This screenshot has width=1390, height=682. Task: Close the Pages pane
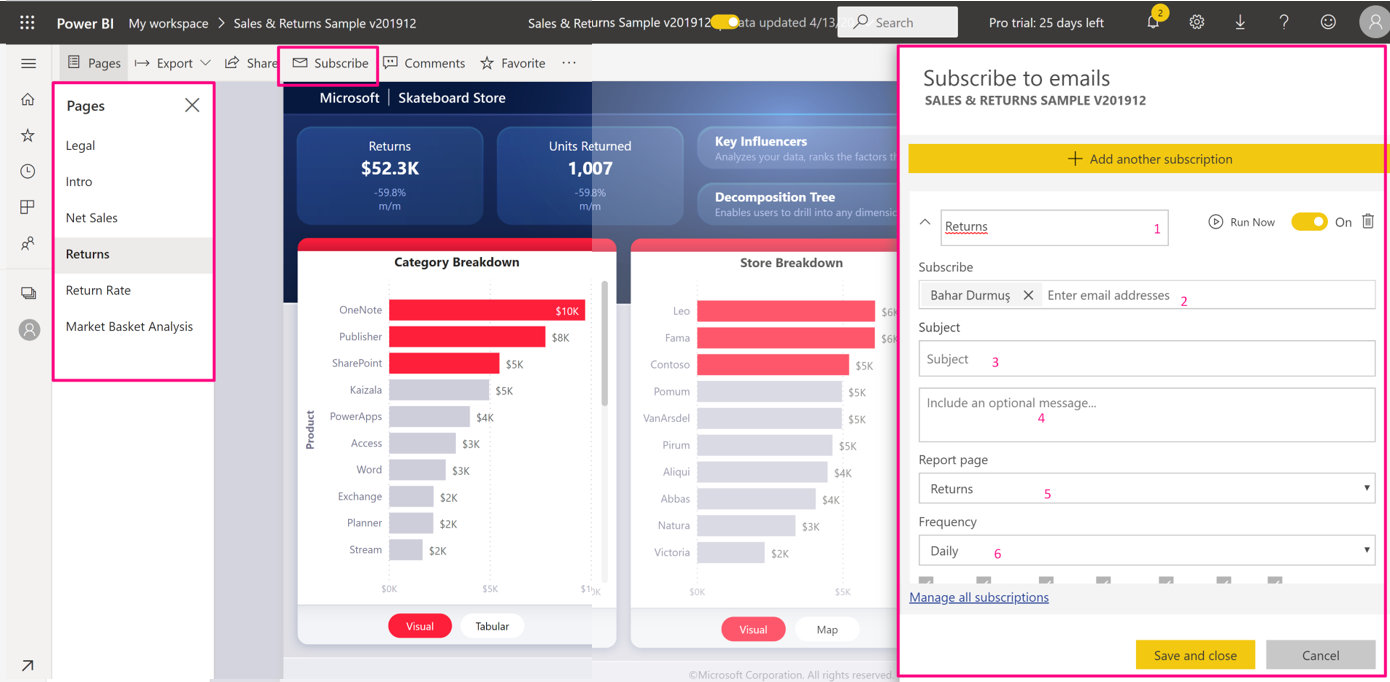(192, 105)
